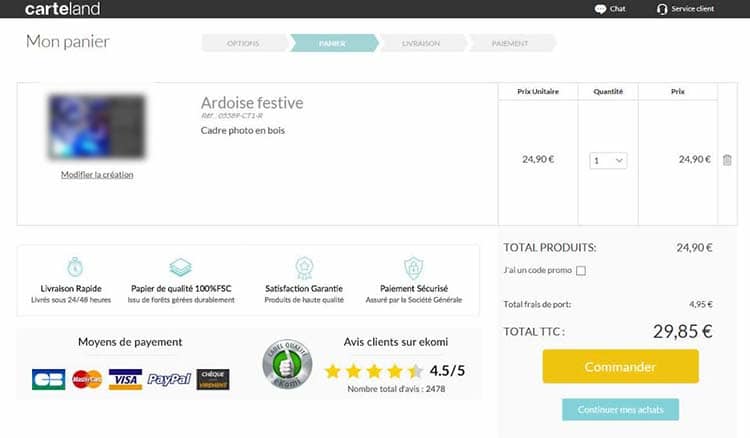Click the Livraison Rapide stopwatch icon
750x438 pixels.
[75, 267]
